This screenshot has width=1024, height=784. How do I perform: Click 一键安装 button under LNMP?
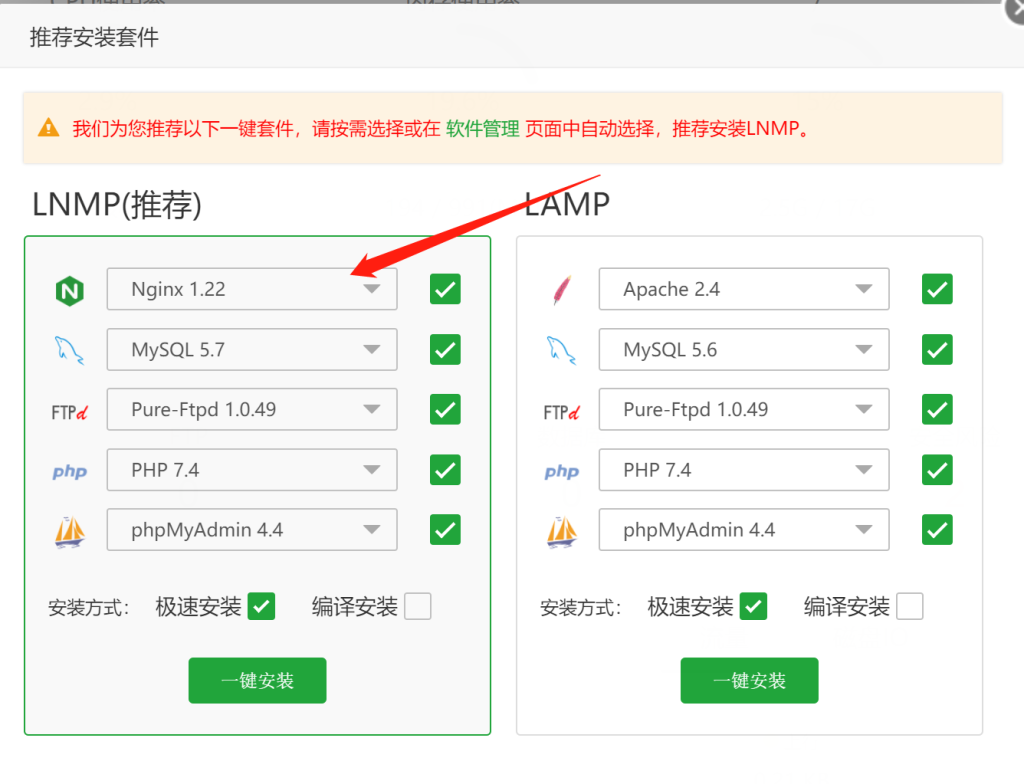click(x=257, y=681)
